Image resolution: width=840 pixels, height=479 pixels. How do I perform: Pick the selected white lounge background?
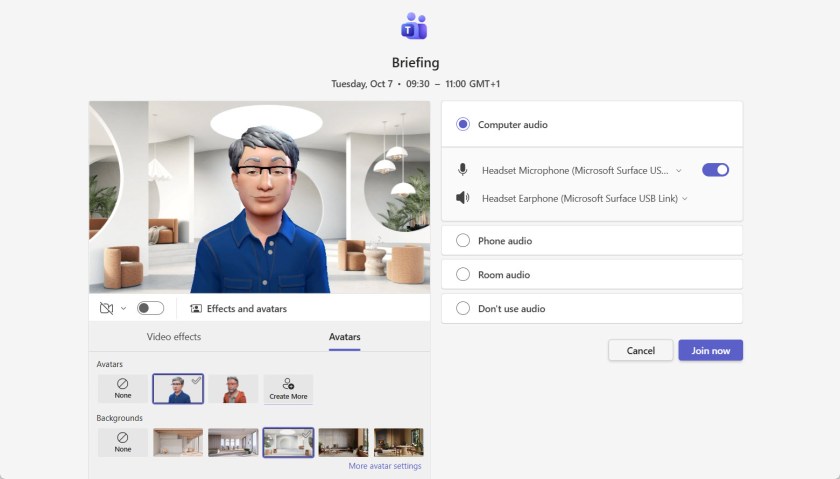coord(288,443)
